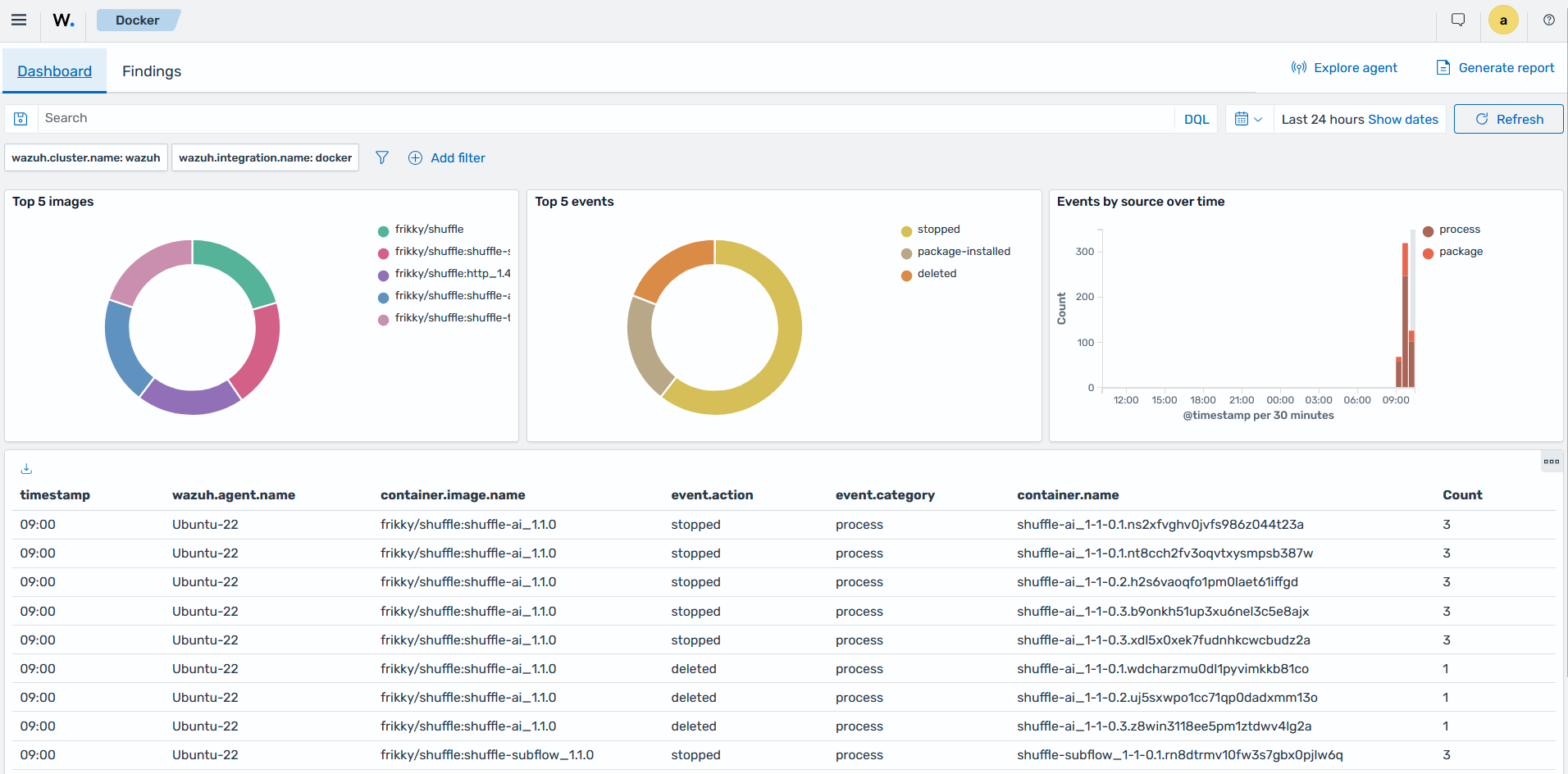Image resolution: width=1568 pixels, height=774 pixels.
Task: Click frikky/shuffle legend color dot
Action: pyautogui.click(x=383, y=230)
